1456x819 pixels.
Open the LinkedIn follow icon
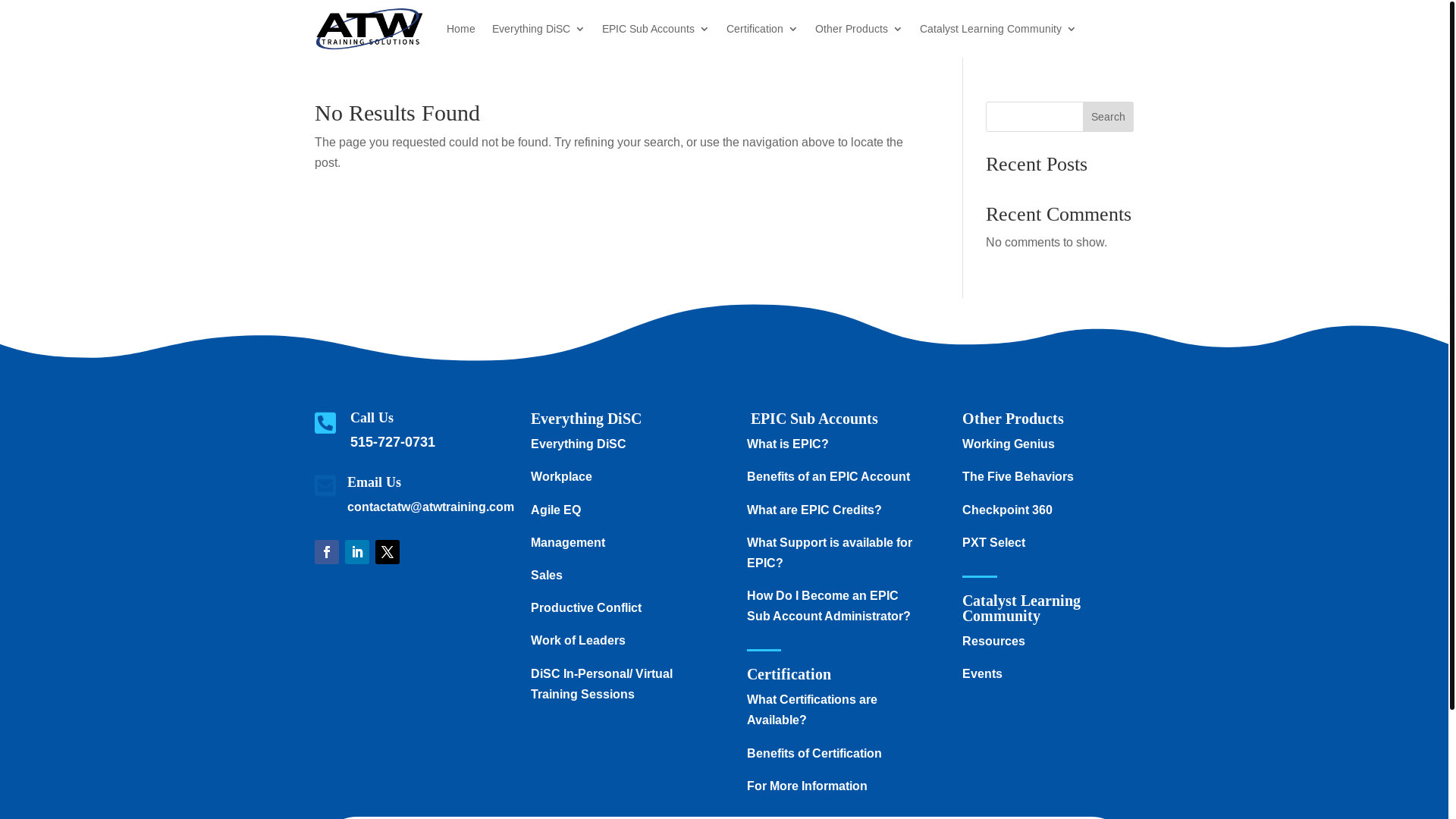pos(357,552)
